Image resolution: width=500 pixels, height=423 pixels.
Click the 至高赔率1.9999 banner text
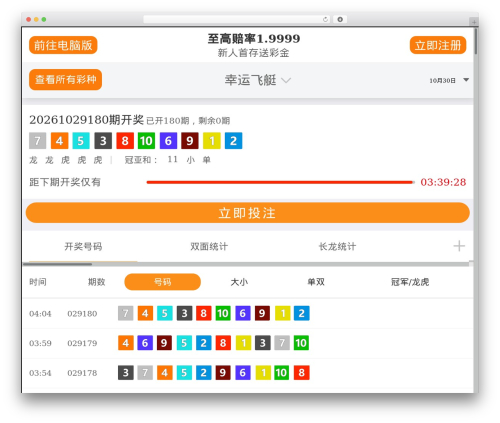[254, 39]
